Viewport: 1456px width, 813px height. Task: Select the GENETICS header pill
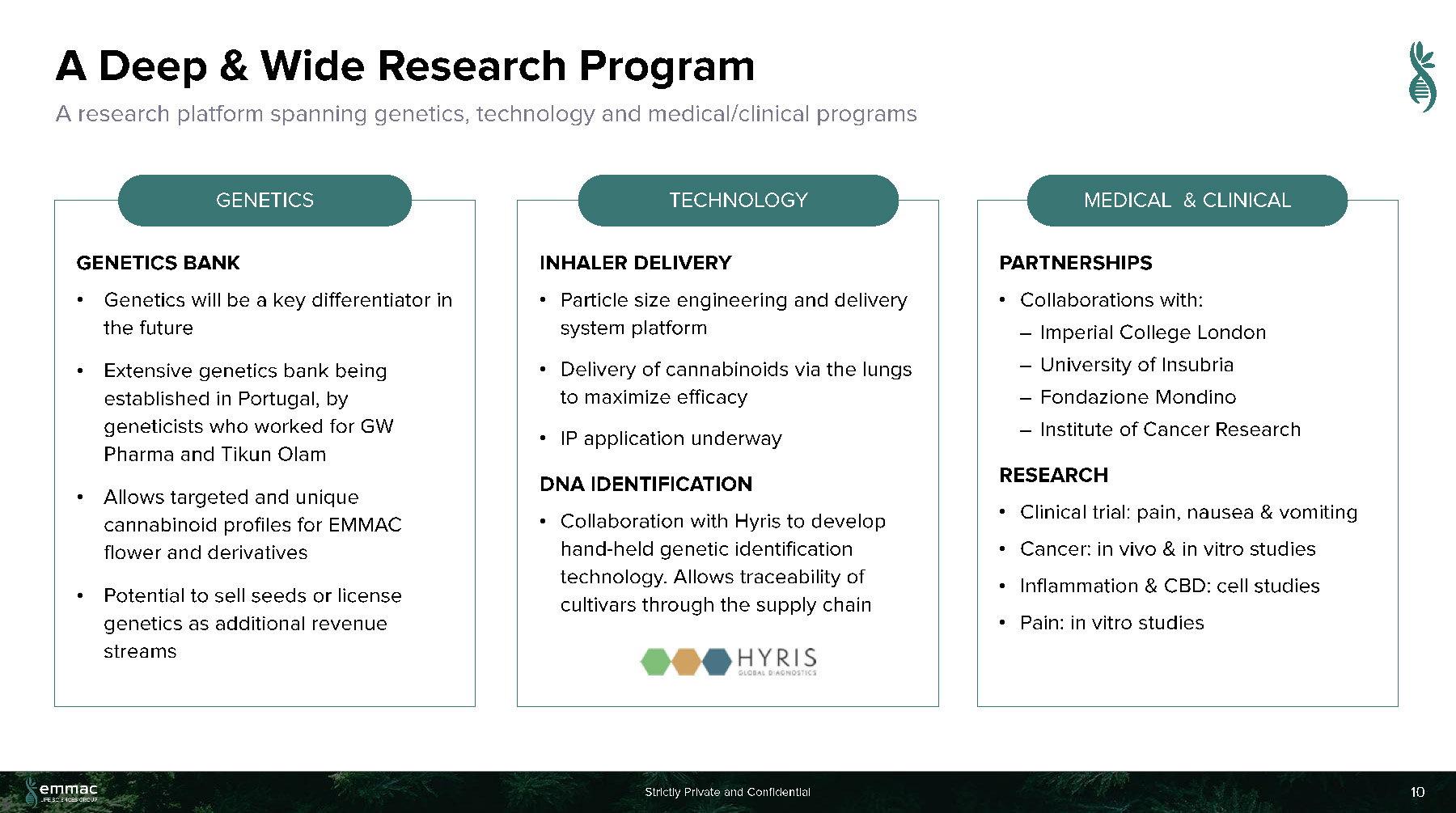[265, 200]
